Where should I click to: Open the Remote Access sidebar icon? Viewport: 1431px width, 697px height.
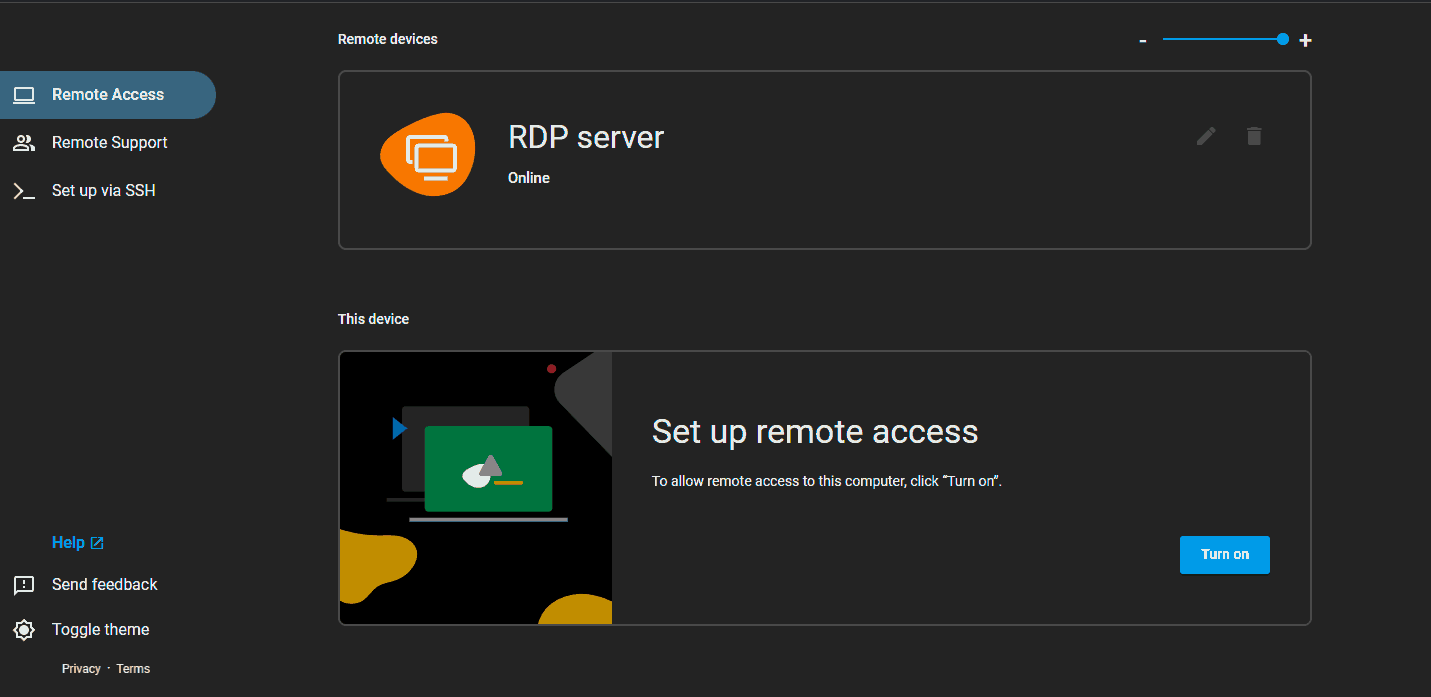point(24,94)
